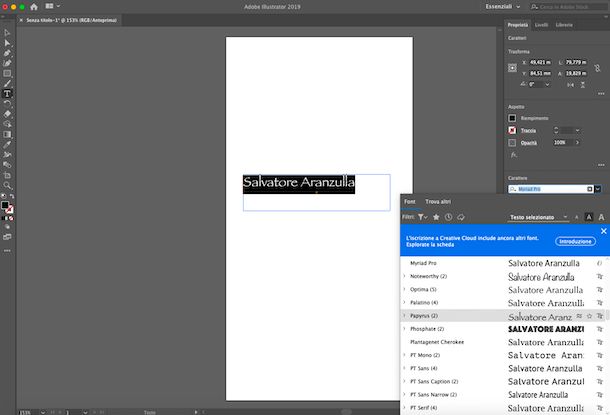The height and width of the screenshot is (415, 610).
Task: Open the font filter funnel icon
Action: (x=422, y=217)
